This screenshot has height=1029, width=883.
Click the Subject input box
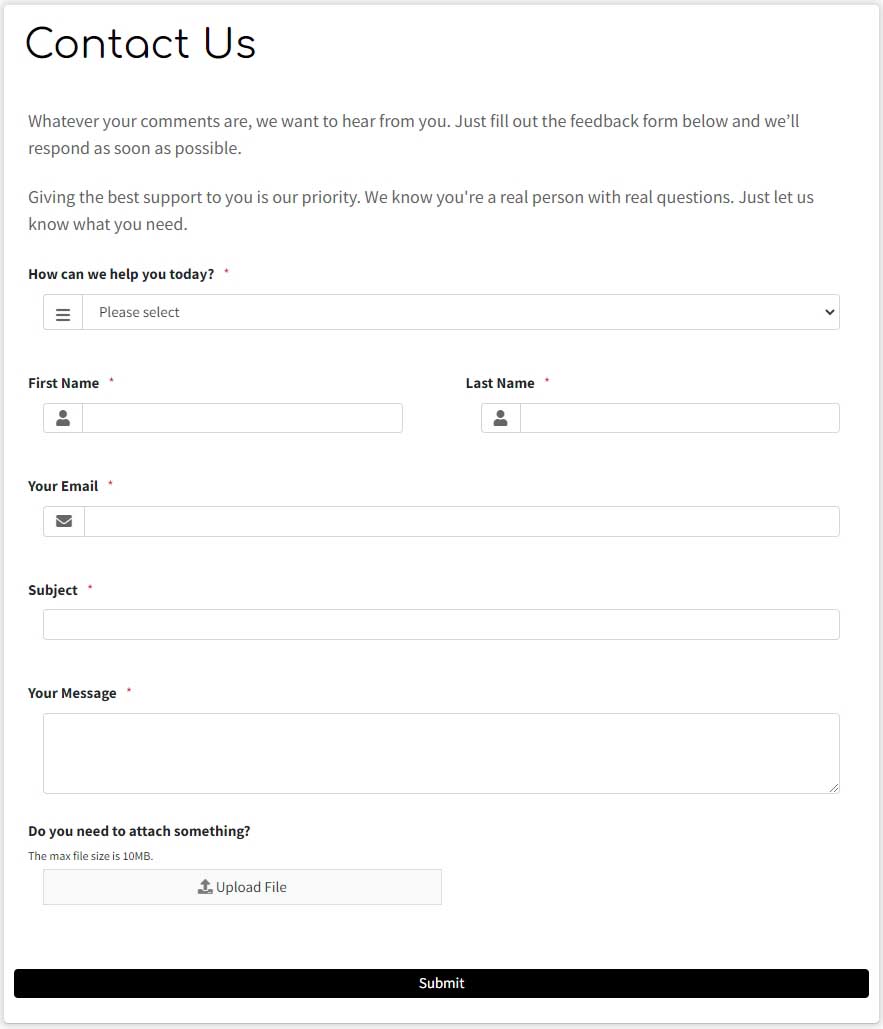click(441, 623)
